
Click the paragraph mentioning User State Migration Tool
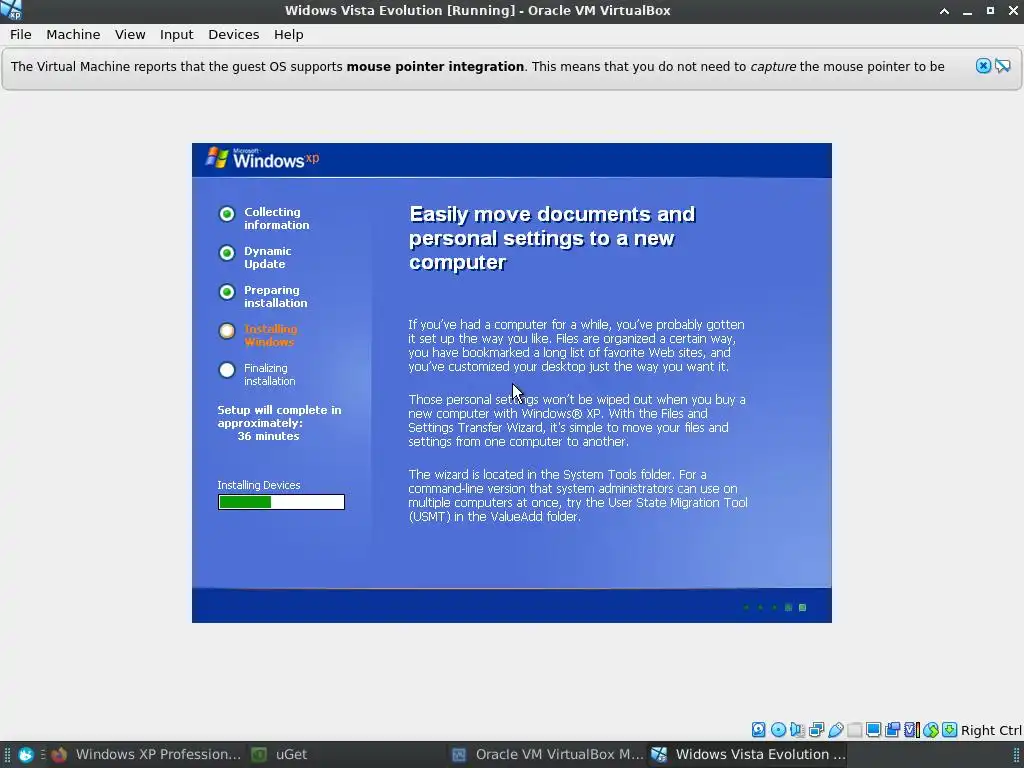pos(578,496)
